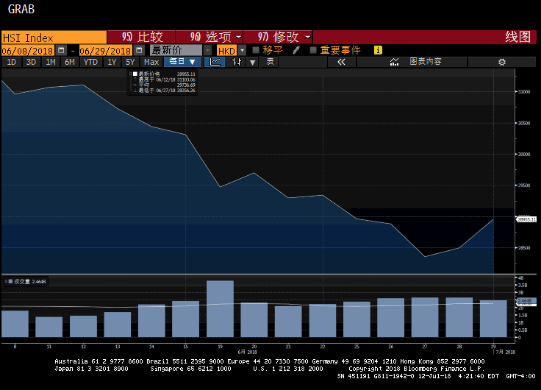Click the white 最新价格 legend swatch
This screenshot has height=390, width=541.
(135, 74)
